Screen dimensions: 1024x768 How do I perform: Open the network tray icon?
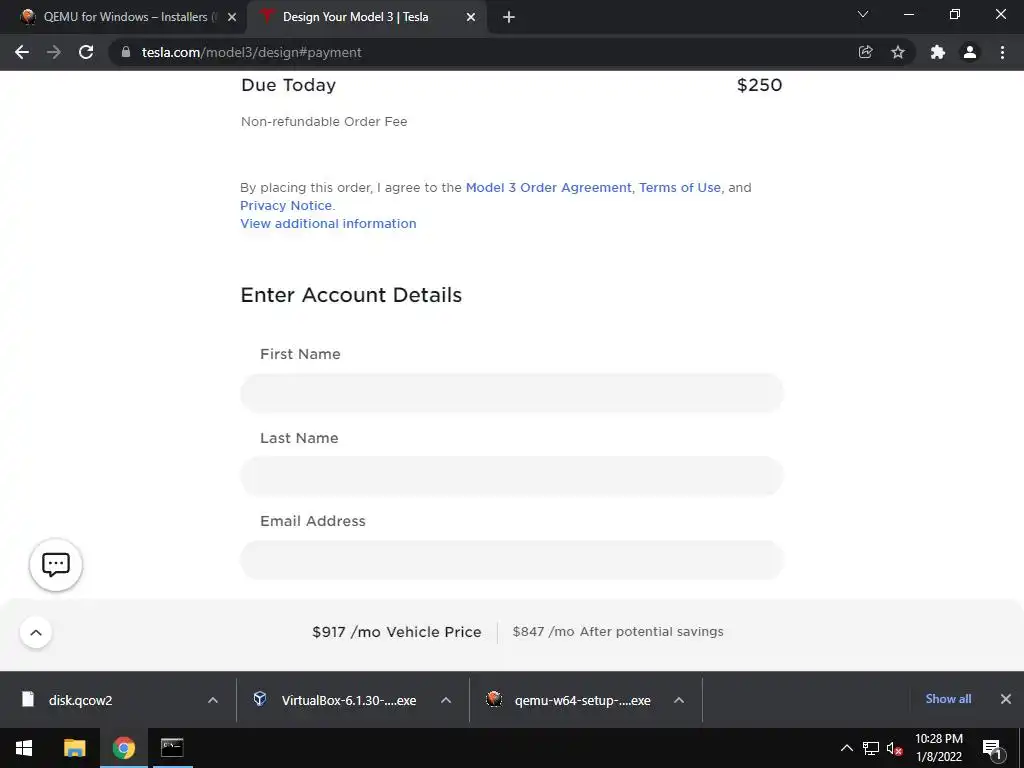click(x=871, y=748)
